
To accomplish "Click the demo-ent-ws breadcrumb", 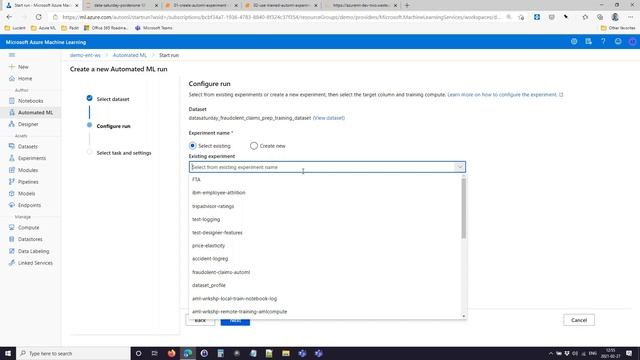I will (x=85, y=55).
